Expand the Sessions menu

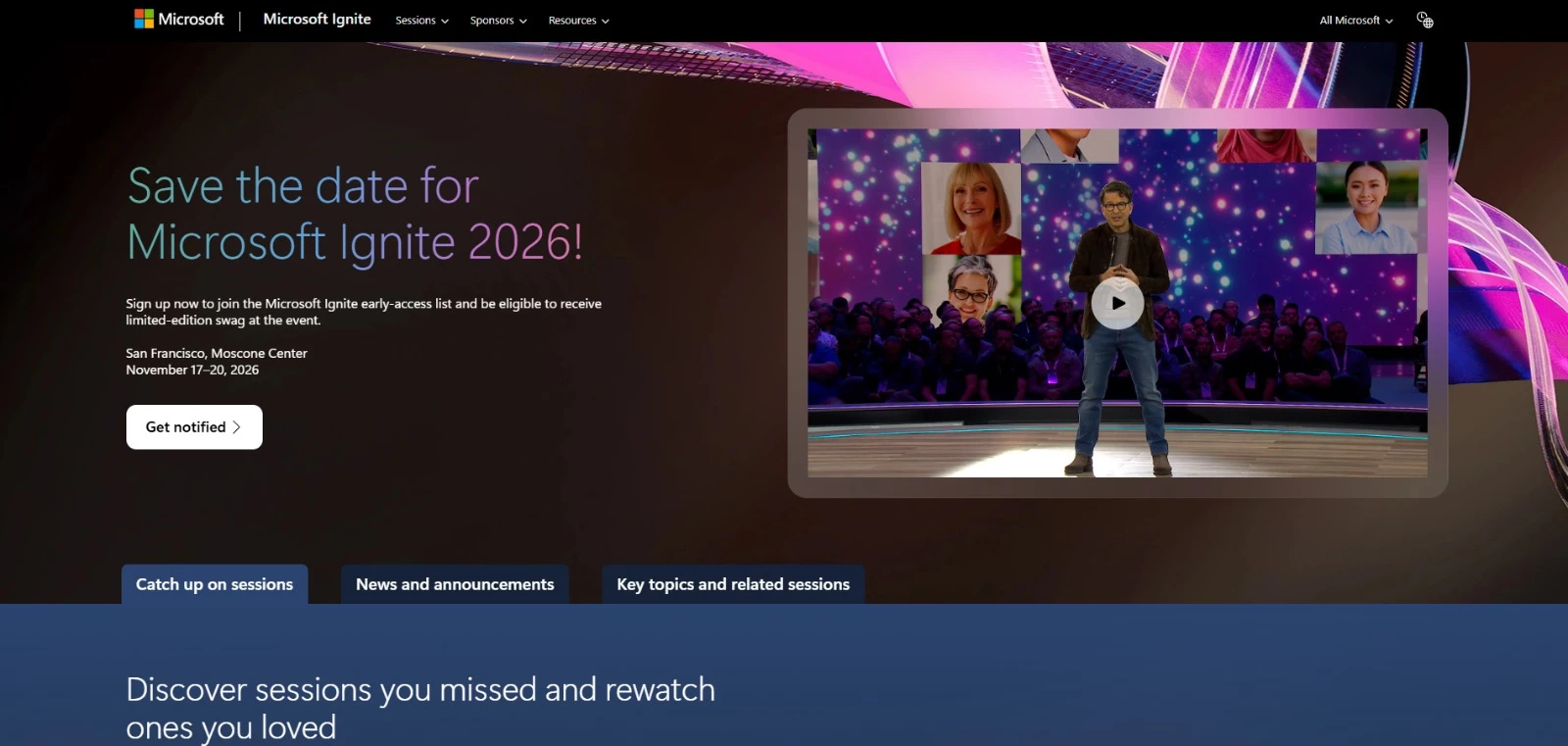(421, 21)
